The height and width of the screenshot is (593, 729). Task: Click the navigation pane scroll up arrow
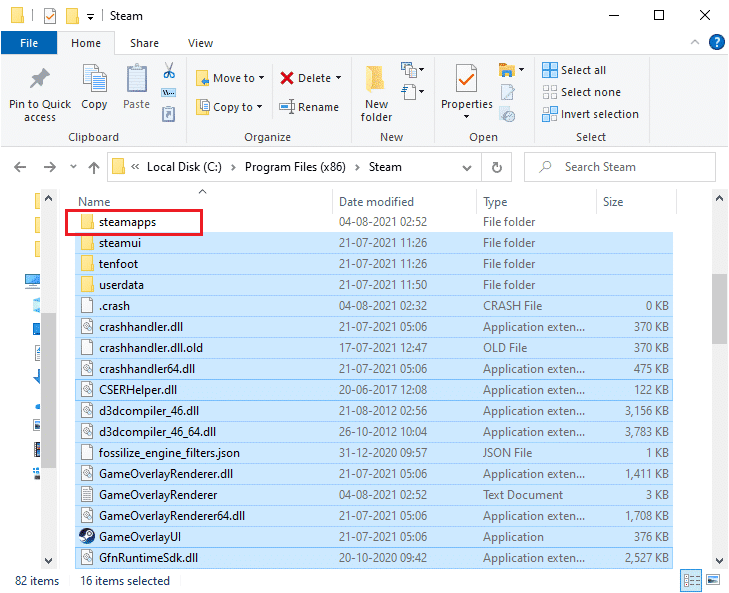pyautogui.click(x=48, y=198)
